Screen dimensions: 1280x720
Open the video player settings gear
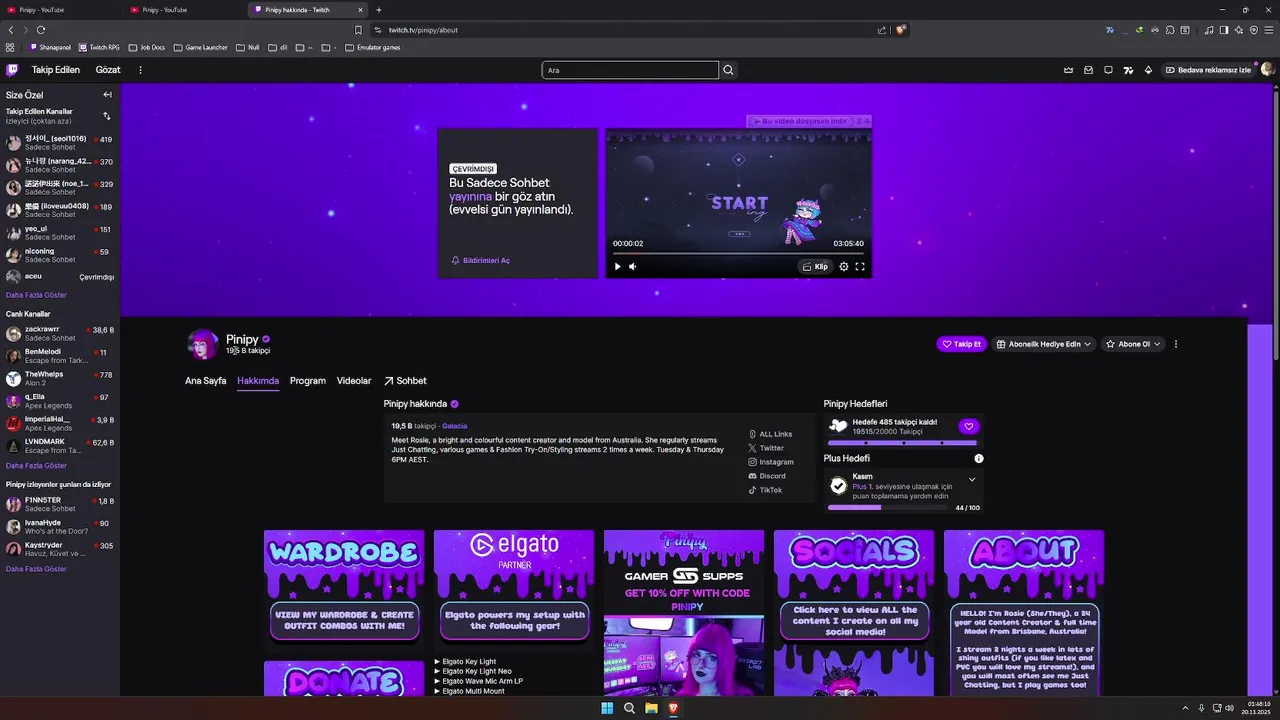(x=843, y=266)
